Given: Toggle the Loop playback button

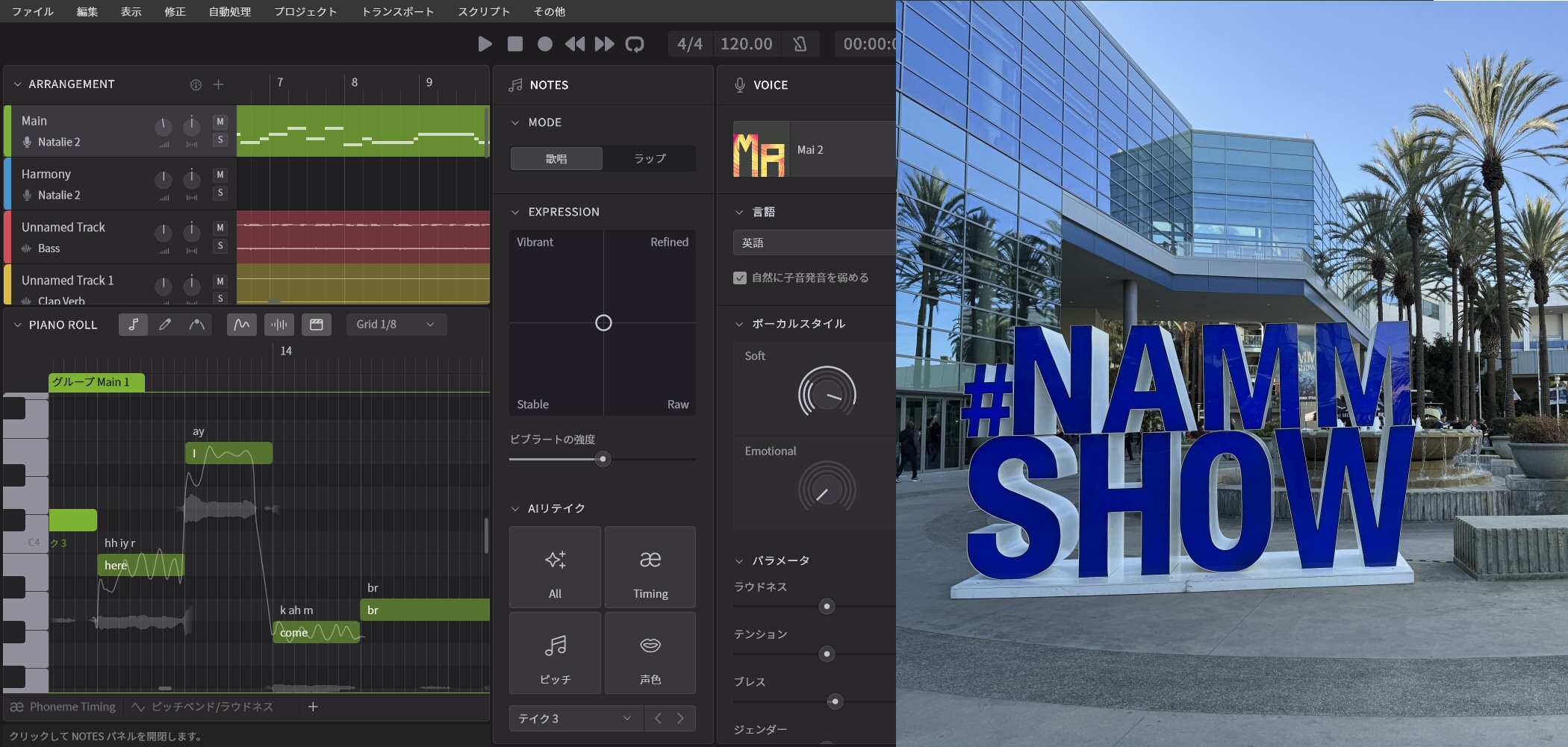Looking at the screenshot, I should pos(635,44).
